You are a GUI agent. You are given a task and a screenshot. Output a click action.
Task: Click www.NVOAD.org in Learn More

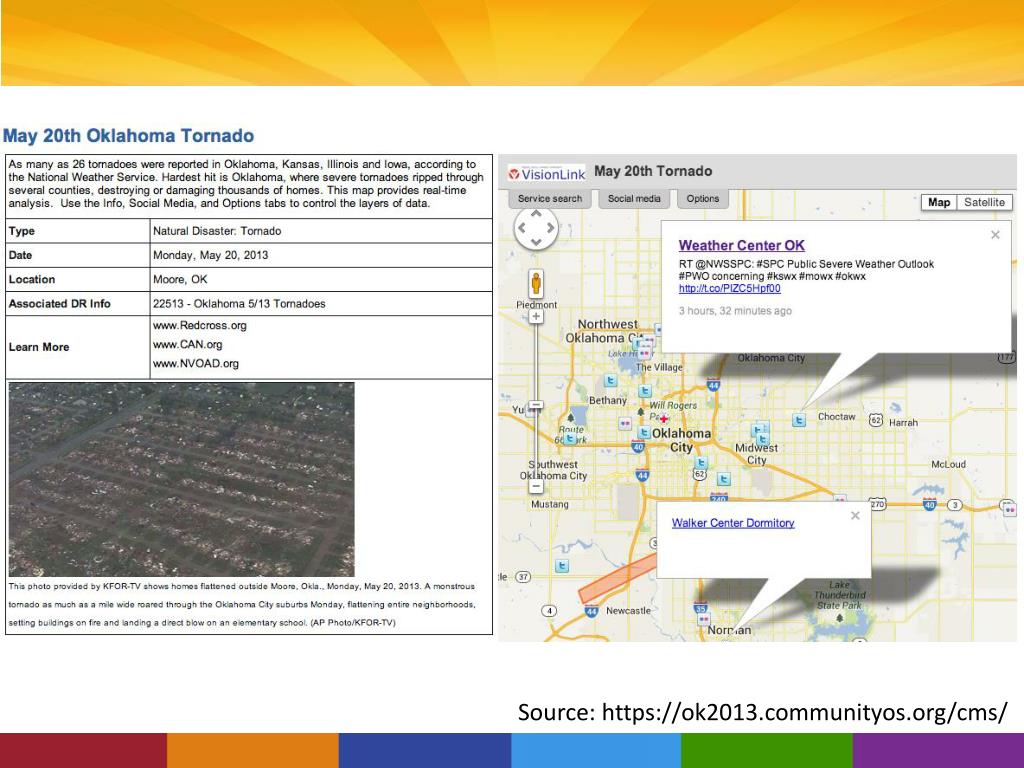[x=195, y=364]
